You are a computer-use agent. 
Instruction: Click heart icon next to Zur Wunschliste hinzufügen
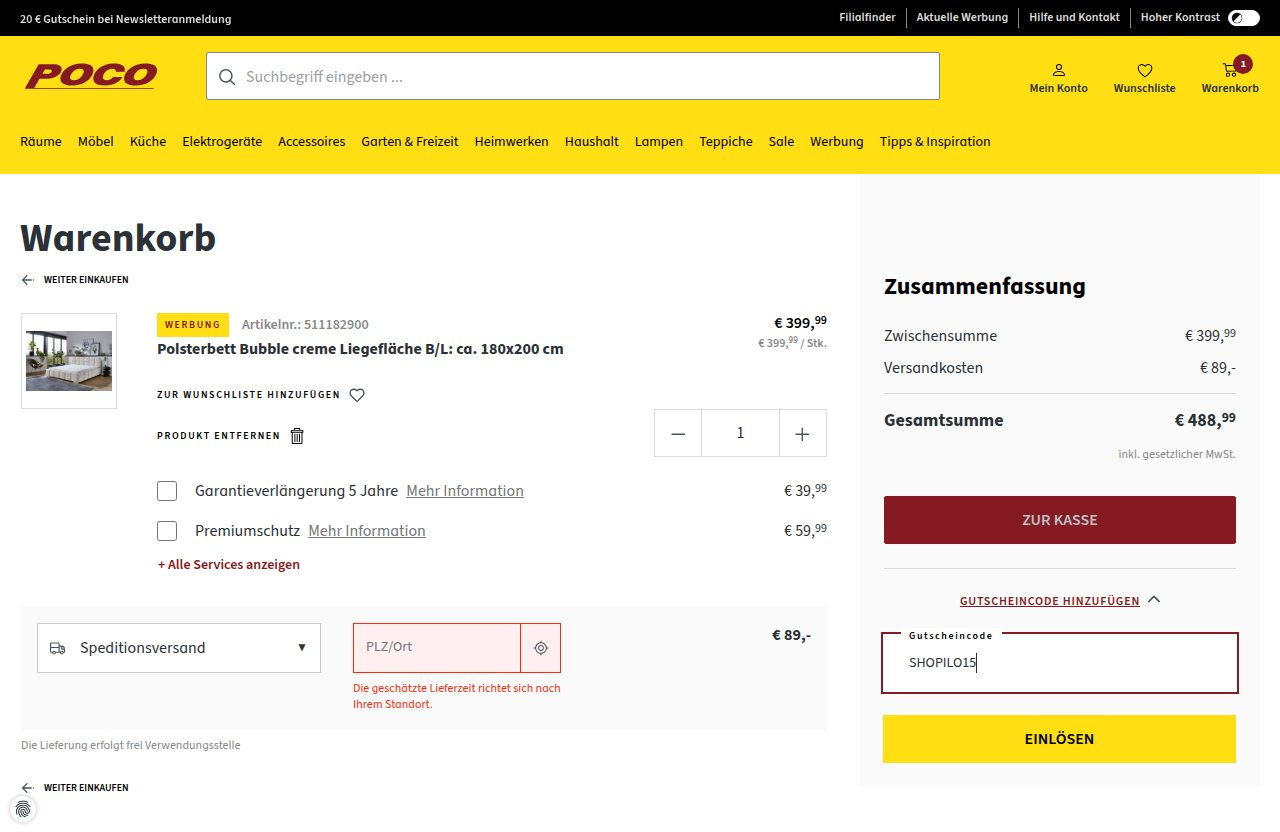pos(357,395)
